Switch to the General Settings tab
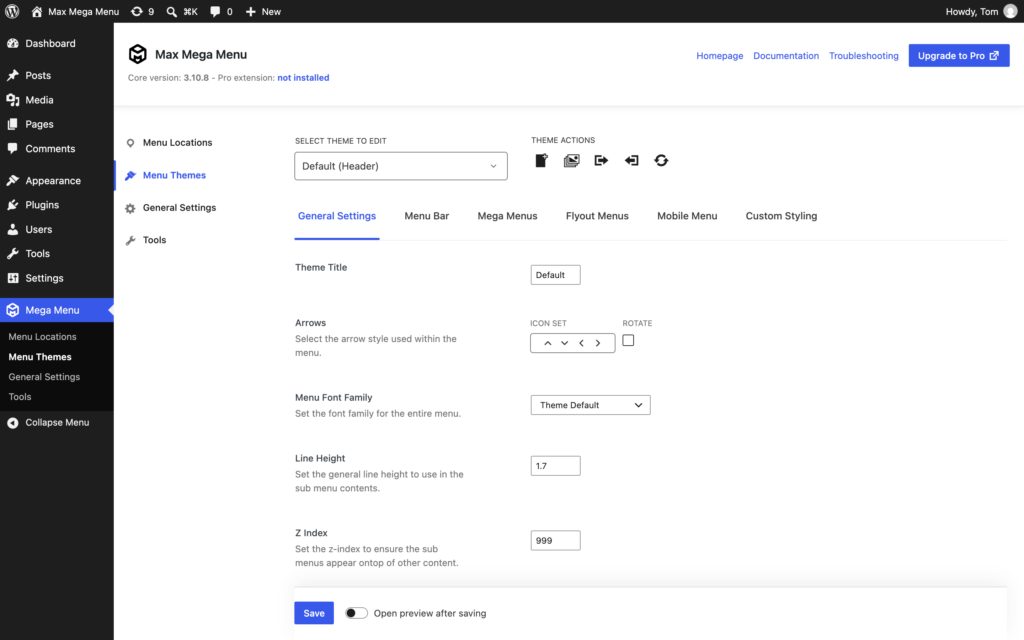 pyautogui.click(x=337, y=216)
